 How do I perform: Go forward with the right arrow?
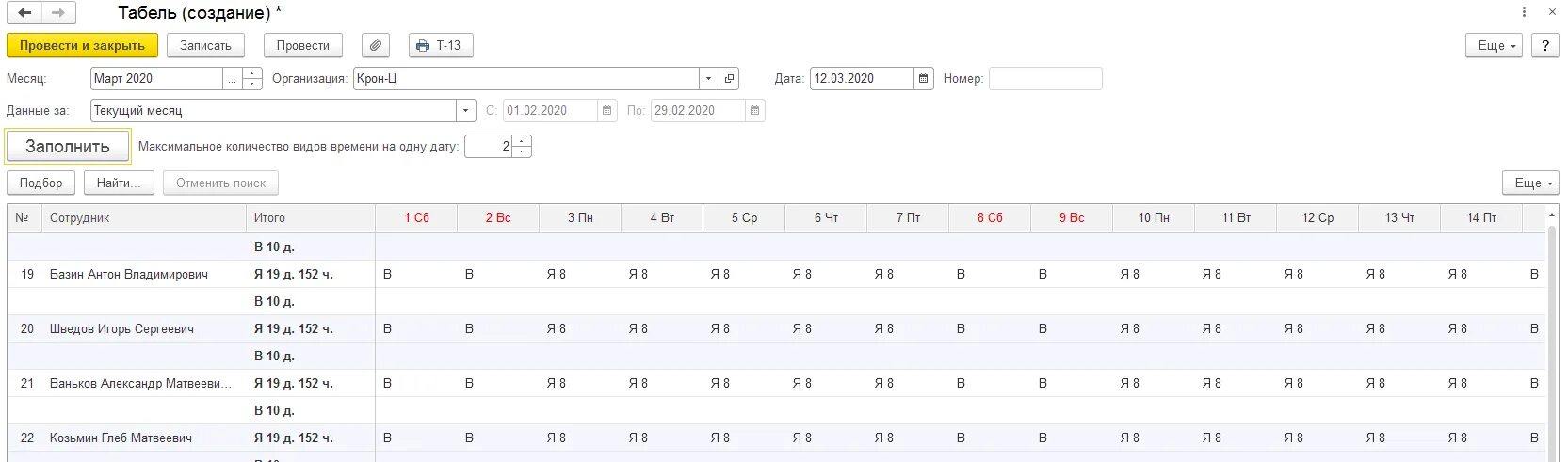[x=58, y=13]
